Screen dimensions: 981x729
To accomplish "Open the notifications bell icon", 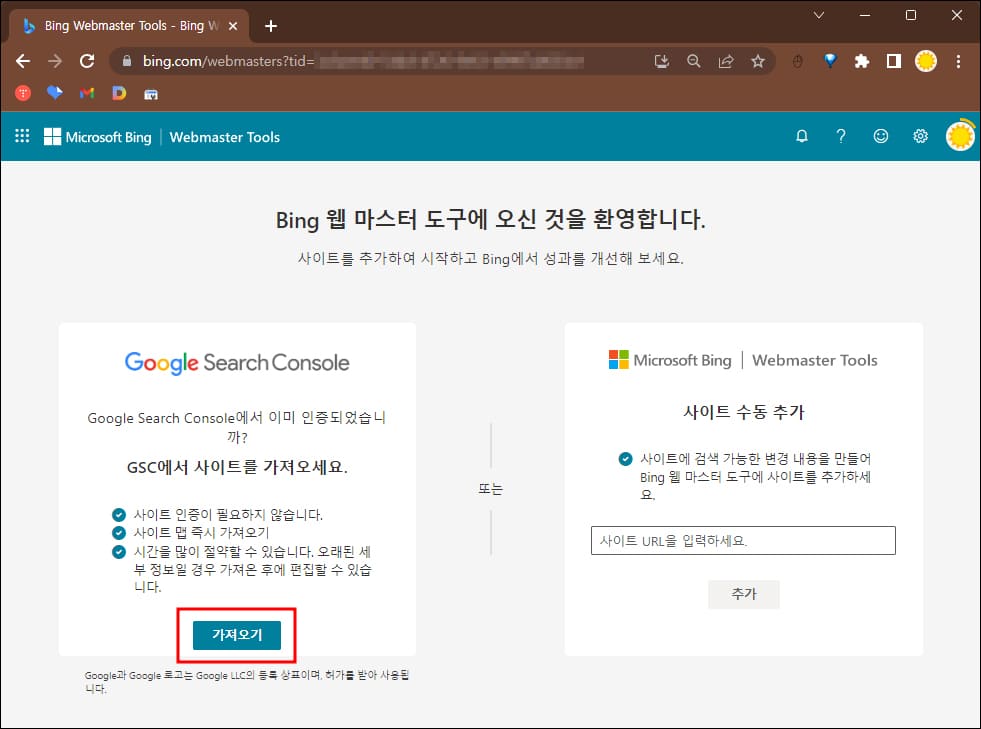I will click(x=801, y=136).
